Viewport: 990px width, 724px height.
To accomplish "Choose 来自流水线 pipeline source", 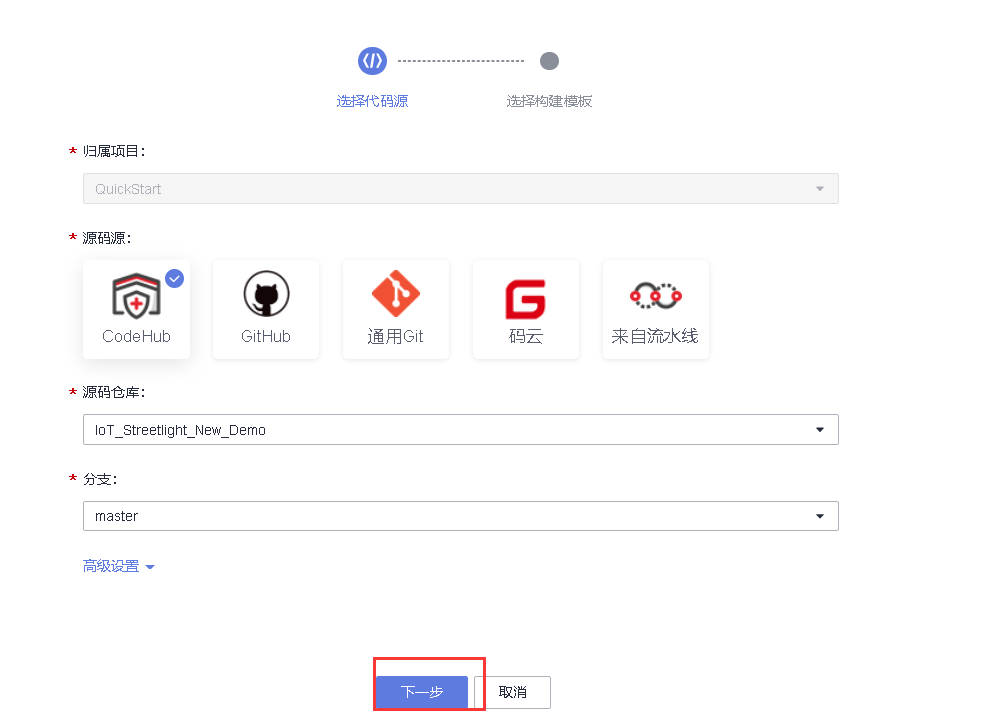I will (x=655, y=309).
